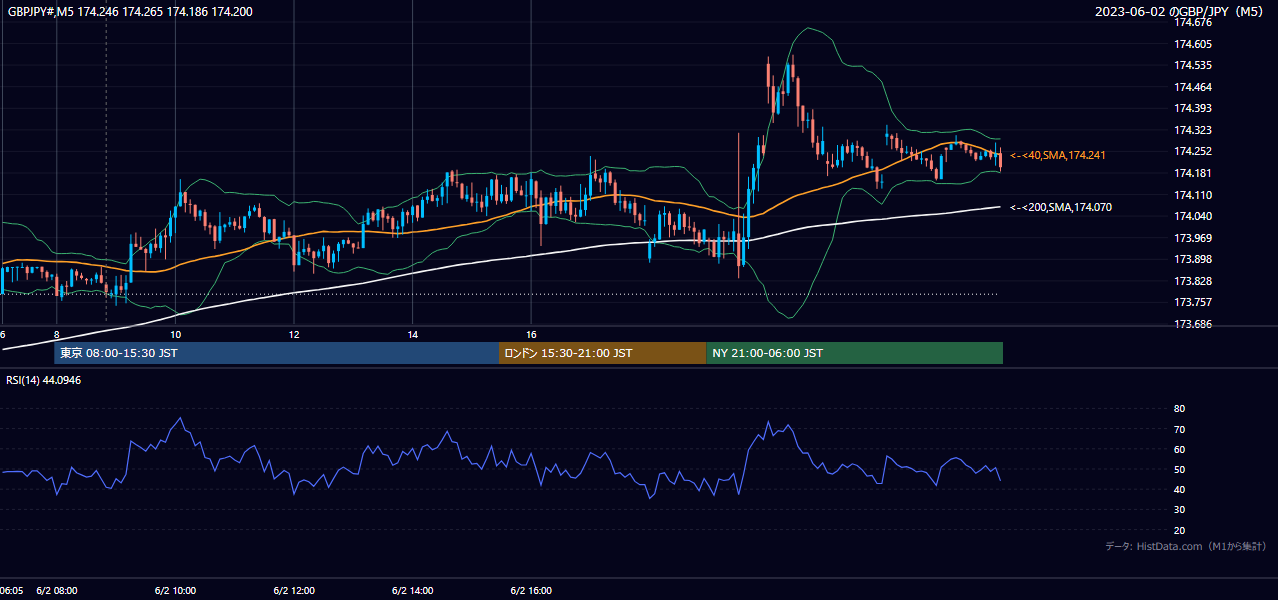
Task: Select the chart title '2023-06-02 のGBP/JPY (M5)'
Action: pyautogui.click(x=1181, y=12)
